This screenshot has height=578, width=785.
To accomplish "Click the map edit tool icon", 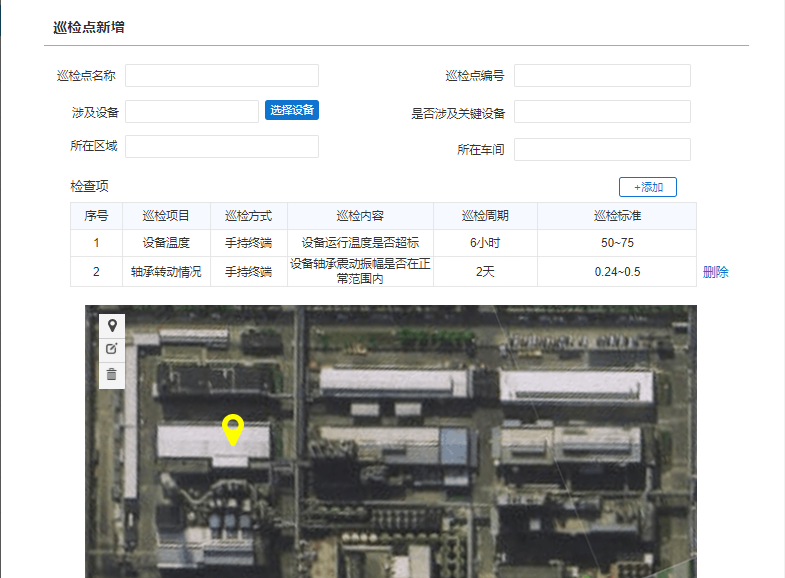I will (112, 349).
